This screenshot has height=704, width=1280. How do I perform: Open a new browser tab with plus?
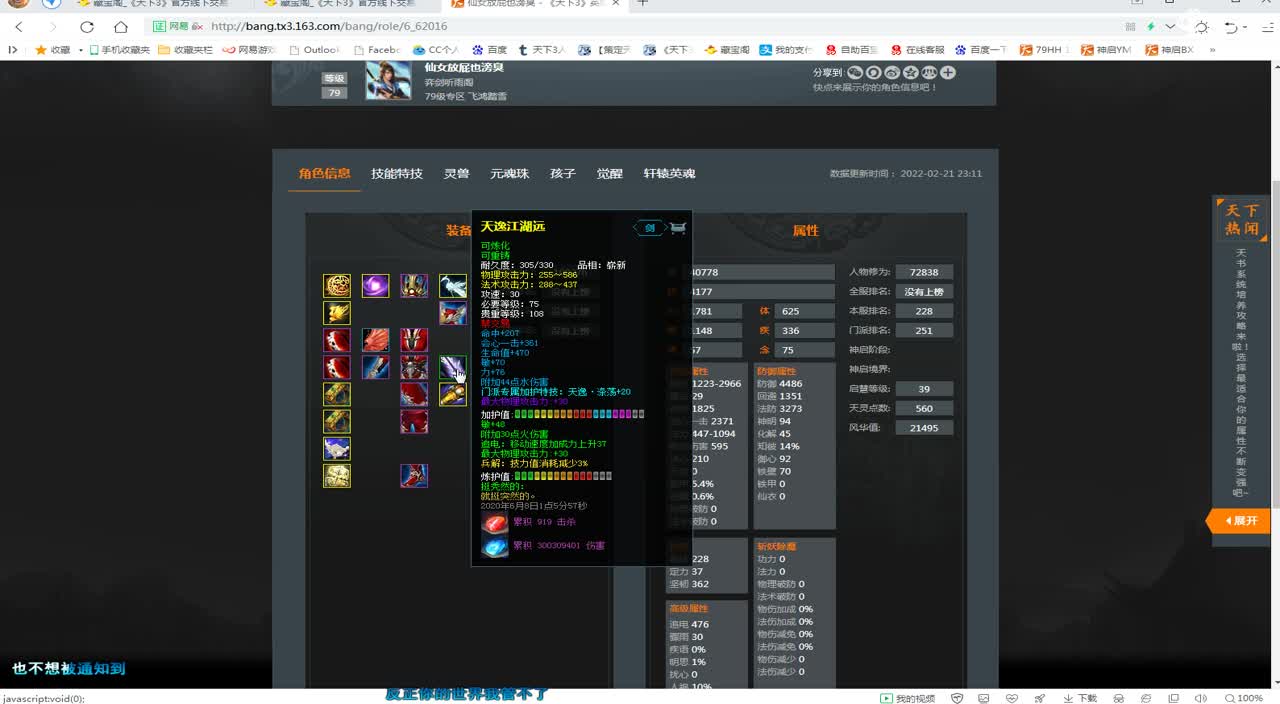[643, 4]
